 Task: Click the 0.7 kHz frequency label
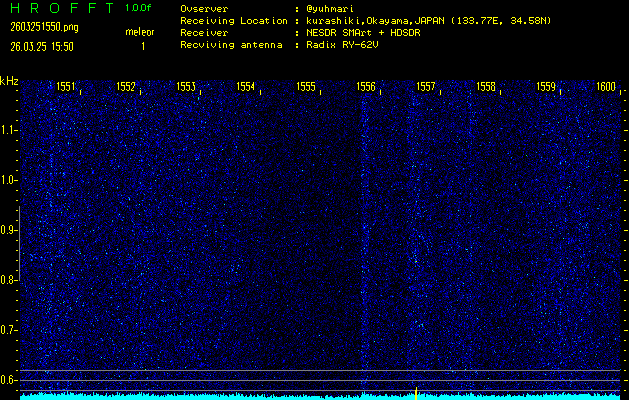point(8,330)
